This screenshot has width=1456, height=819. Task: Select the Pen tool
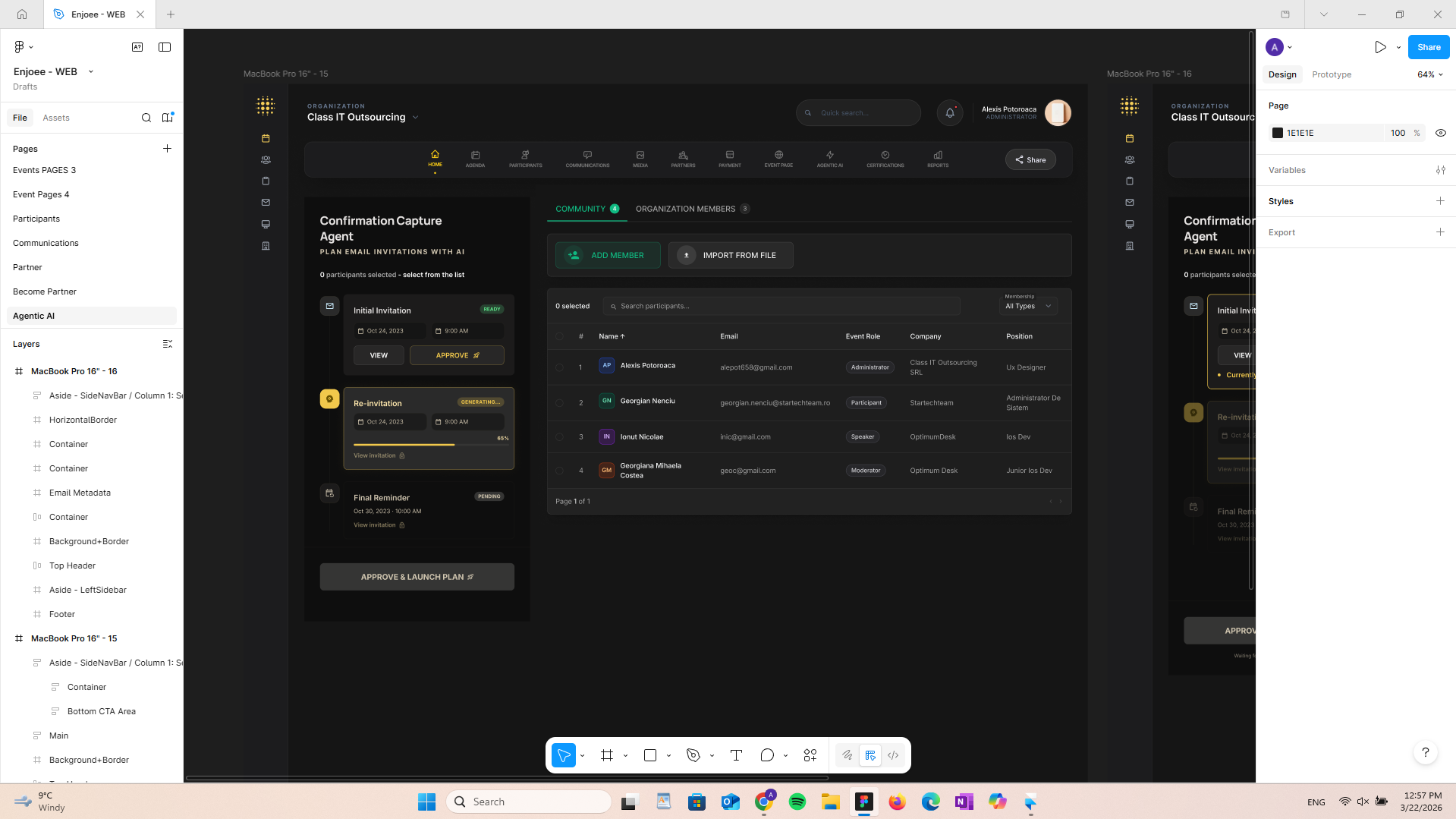pyautogui.click(x=693, y=755)
